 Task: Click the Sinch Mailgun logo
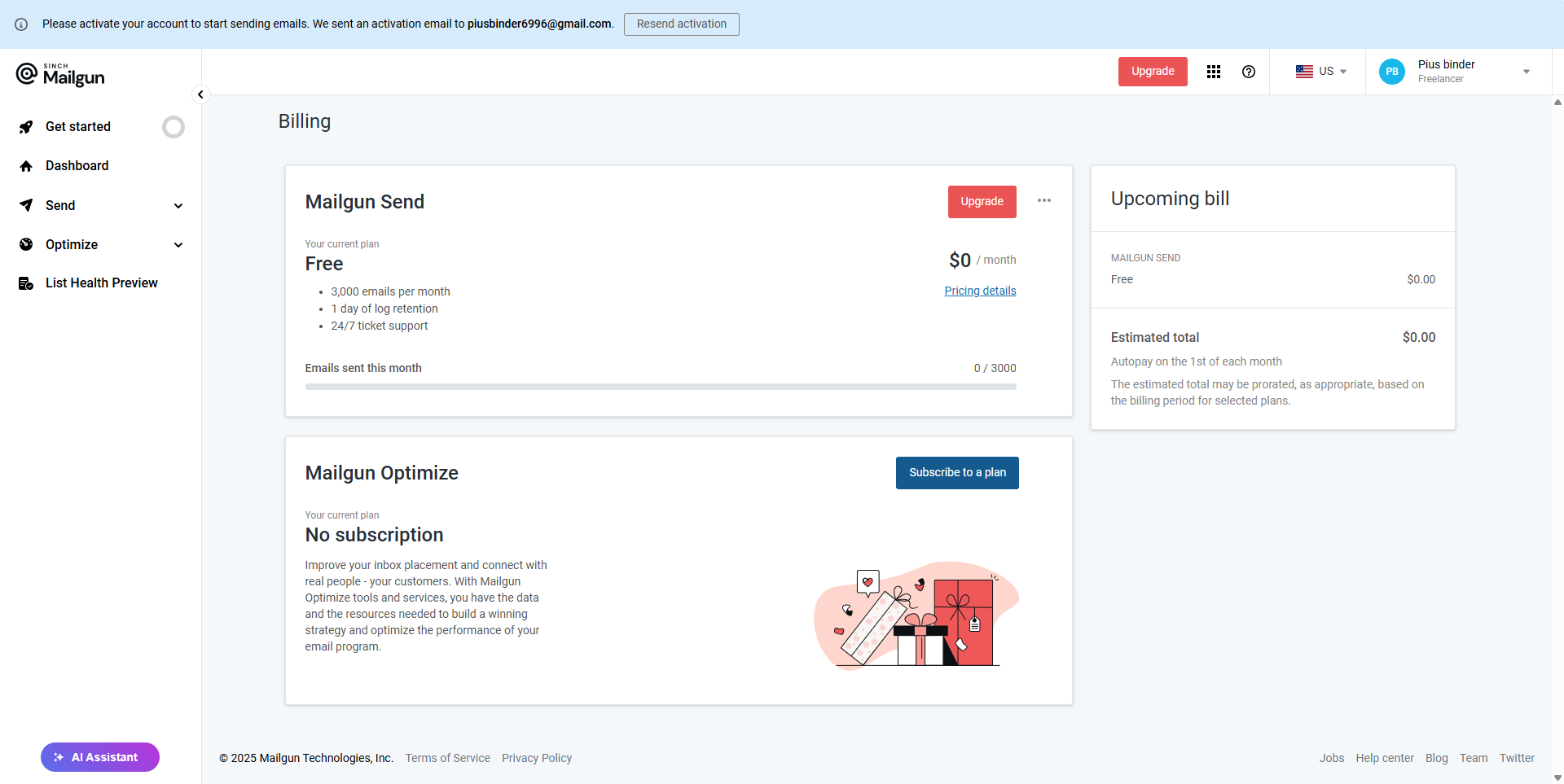(x=60, y=75)
